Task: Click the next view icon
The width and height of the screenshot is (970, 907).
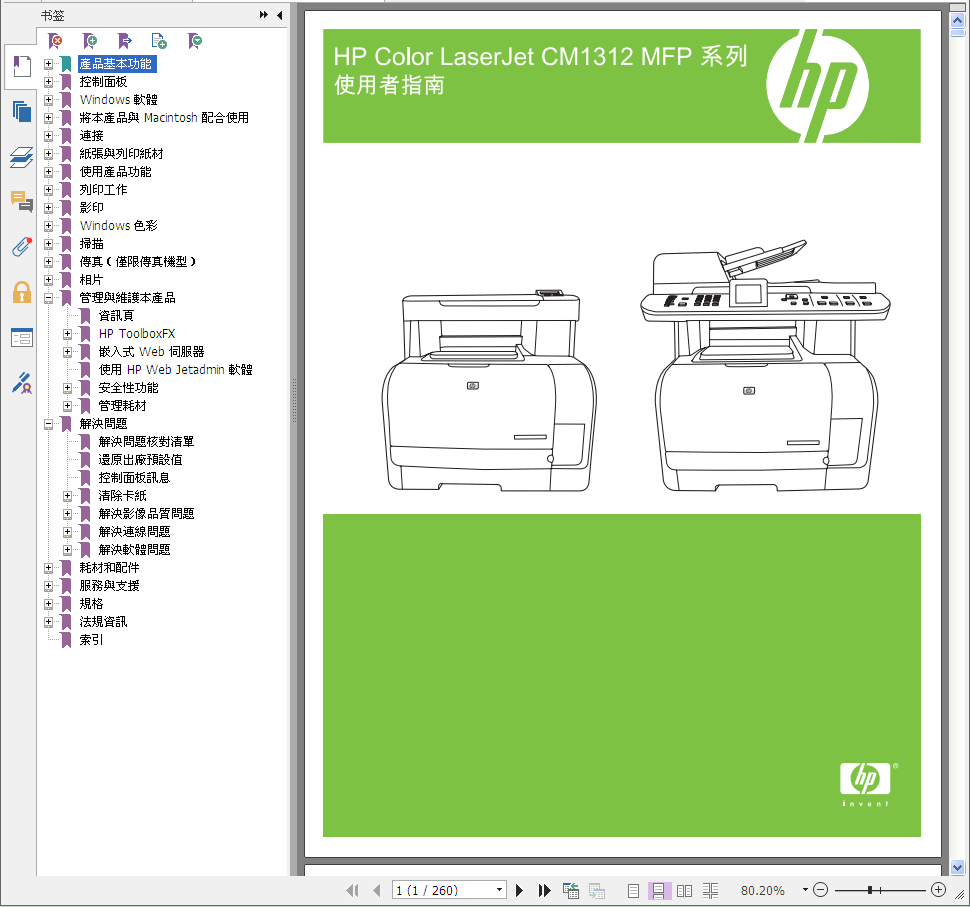Action: pos(596,890)
